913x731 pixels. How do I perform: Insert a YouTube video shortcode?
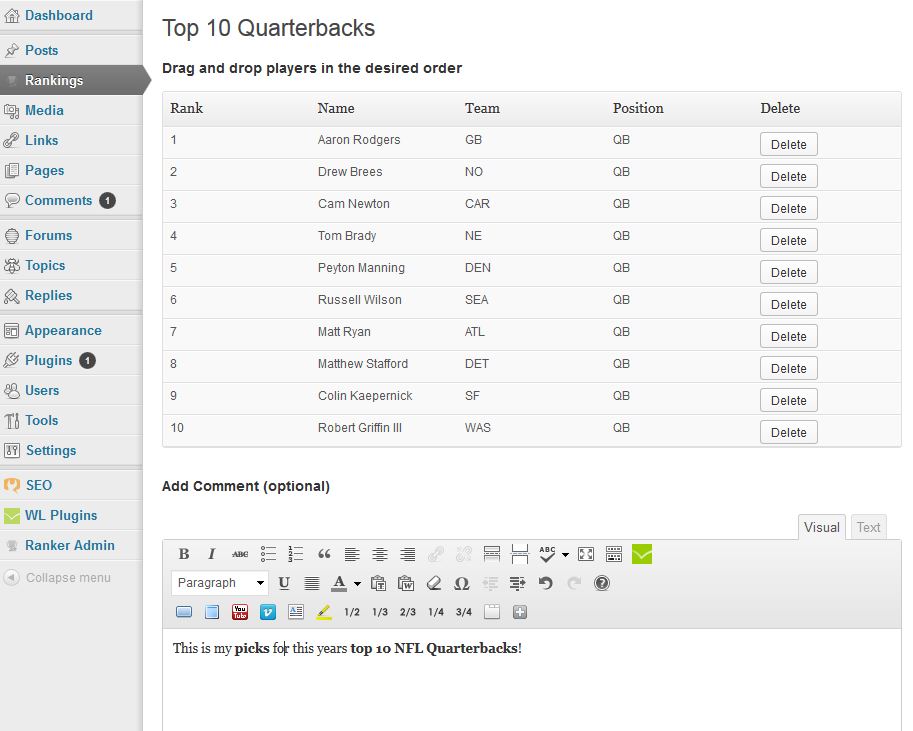point(240,612)
